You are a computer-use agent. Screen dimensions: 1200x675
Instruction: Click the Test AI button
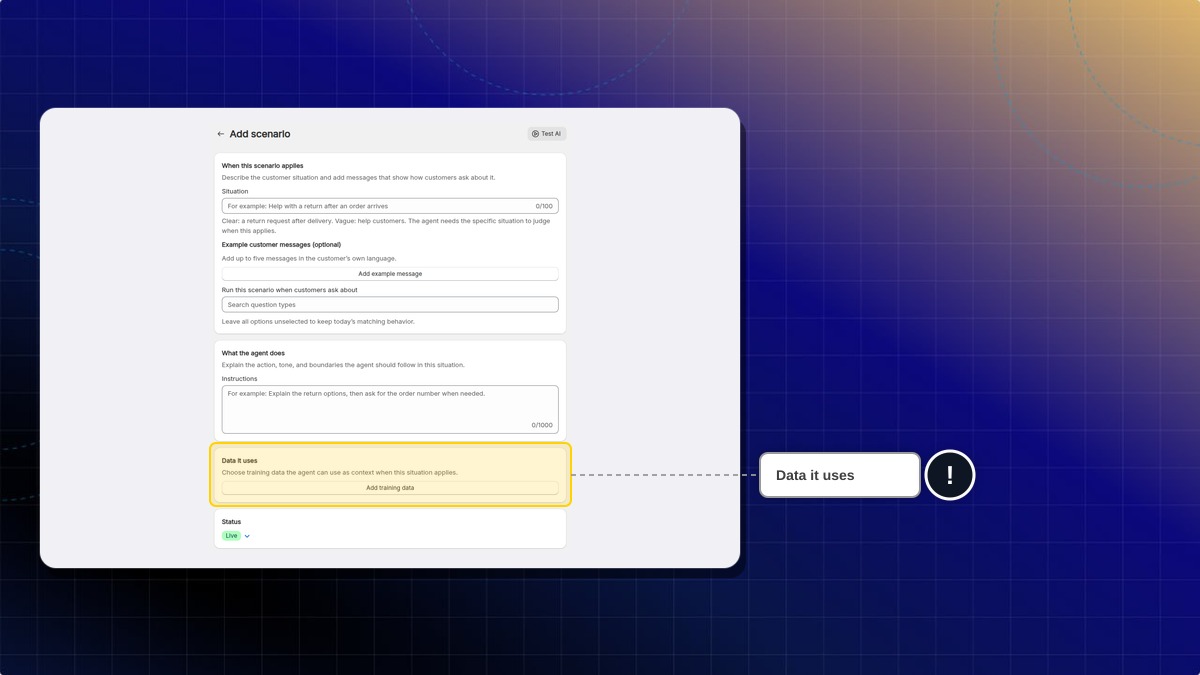pyautogui.click(x=547, y=134)
